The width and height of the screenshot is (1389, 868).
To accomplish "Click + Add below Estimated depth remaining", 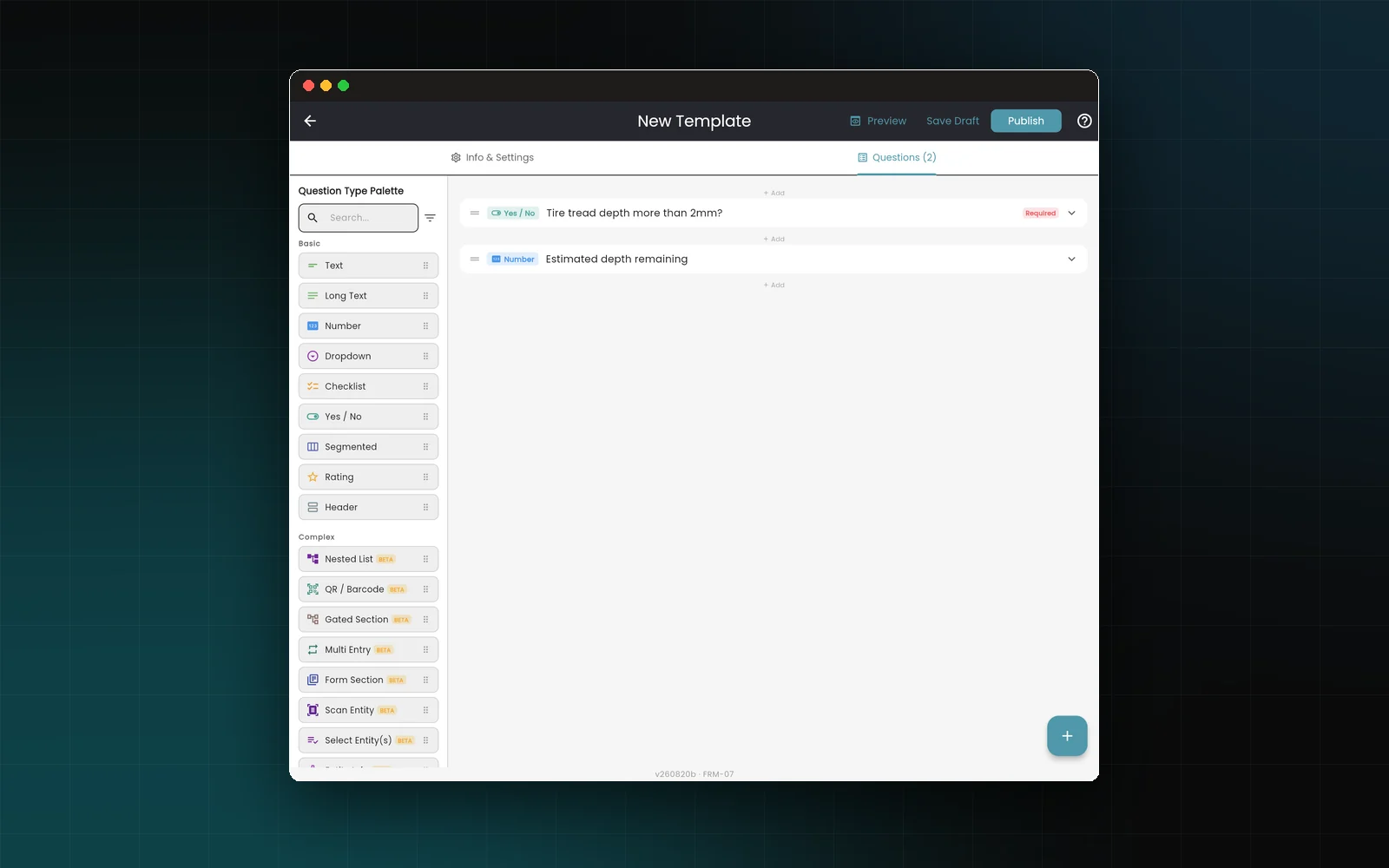I will (773, 285).
